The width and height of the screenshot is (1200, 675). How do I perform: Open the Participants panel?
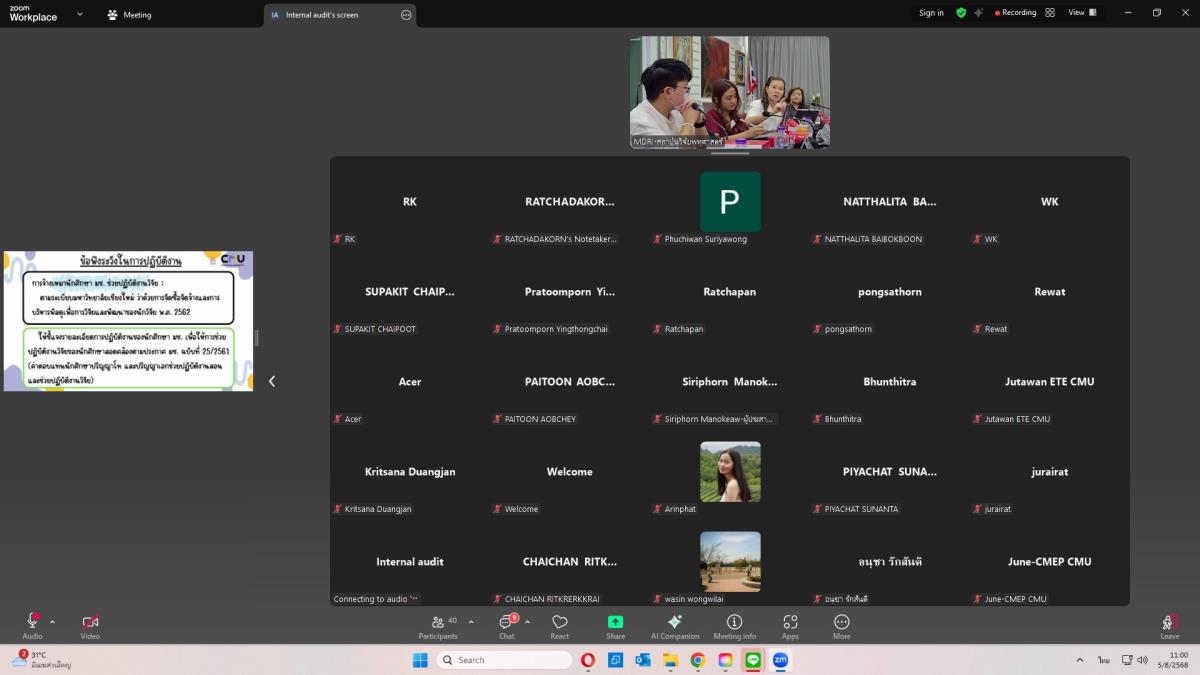click(438, 623)
